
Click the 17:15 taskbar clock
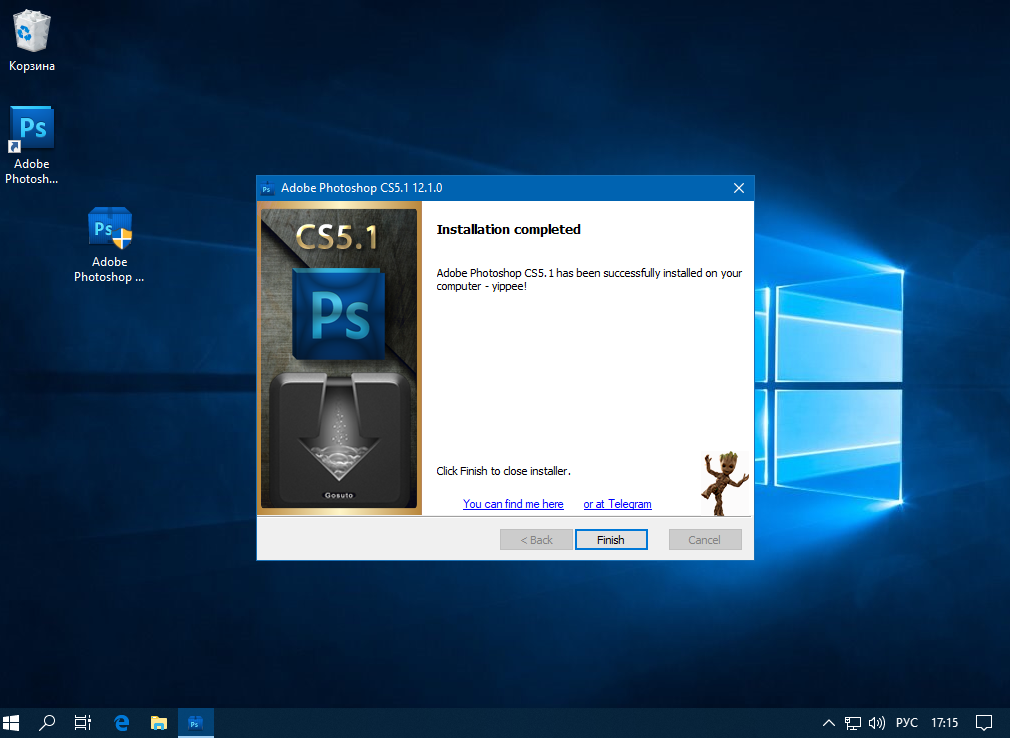pos(944,723)
